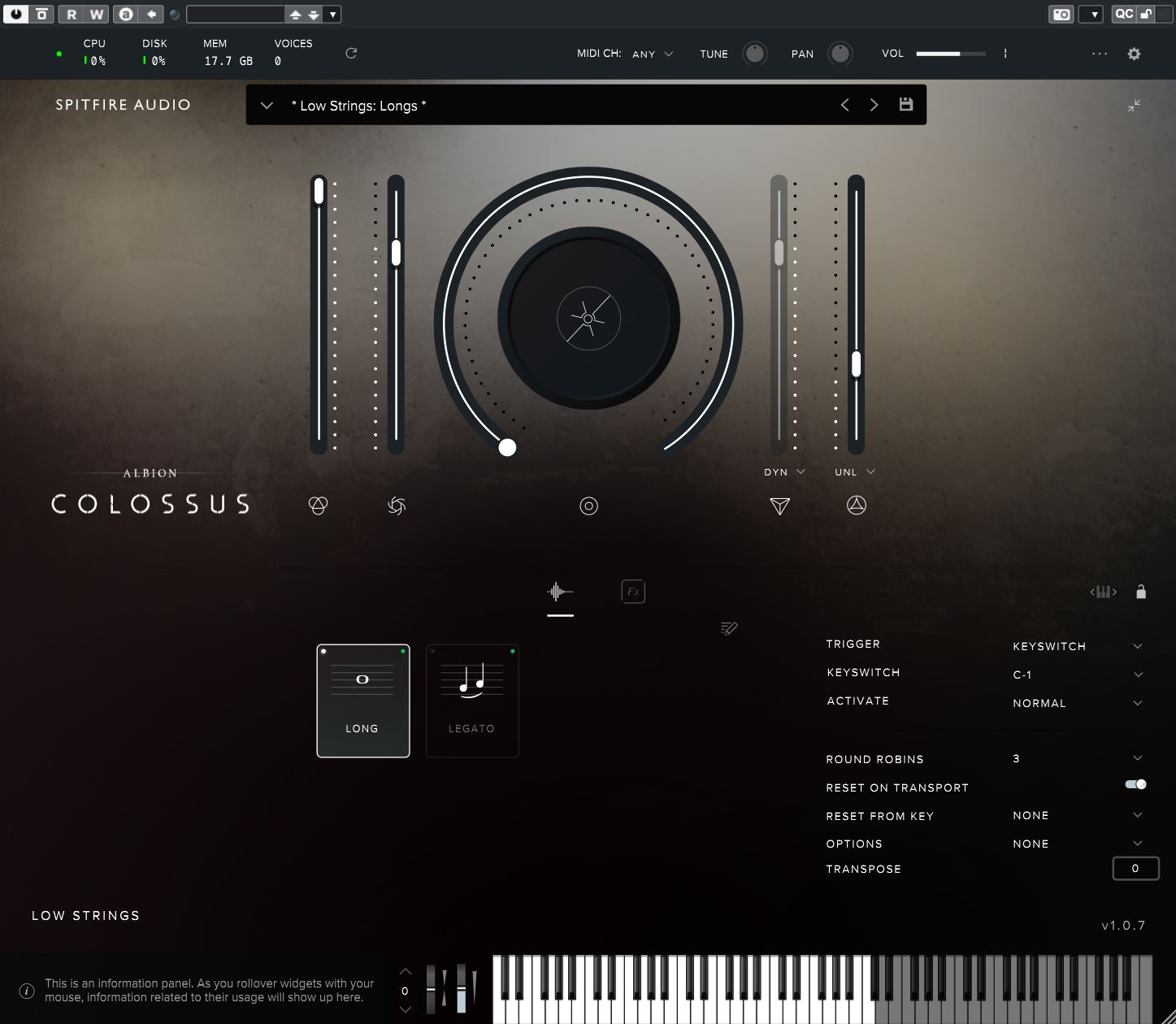
Task: Open the TRIGGER Keyswitch dropdown
Action: [1077, 646]
